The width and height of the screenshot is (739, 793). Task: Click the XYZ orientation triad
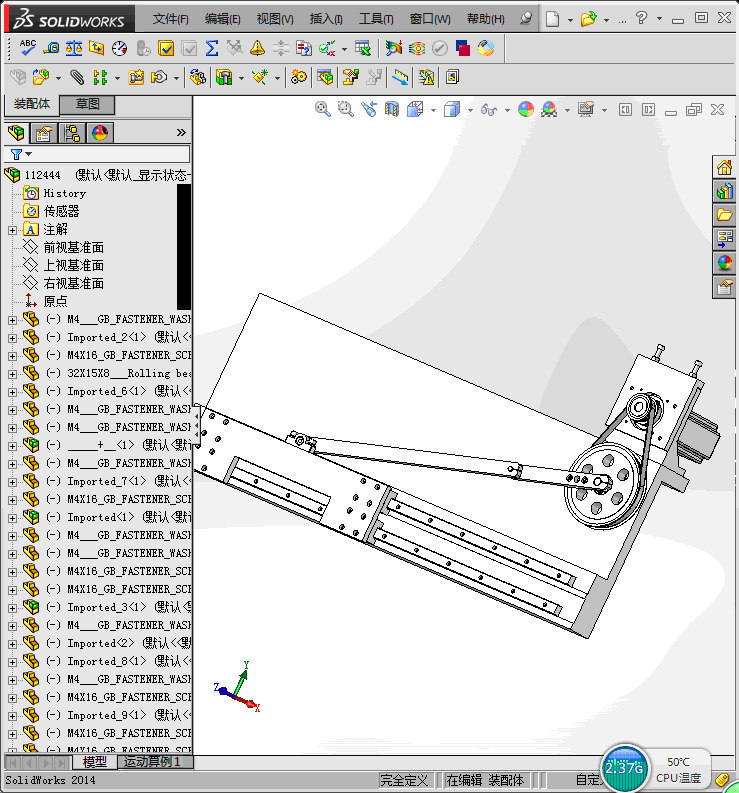pos(237,687)
